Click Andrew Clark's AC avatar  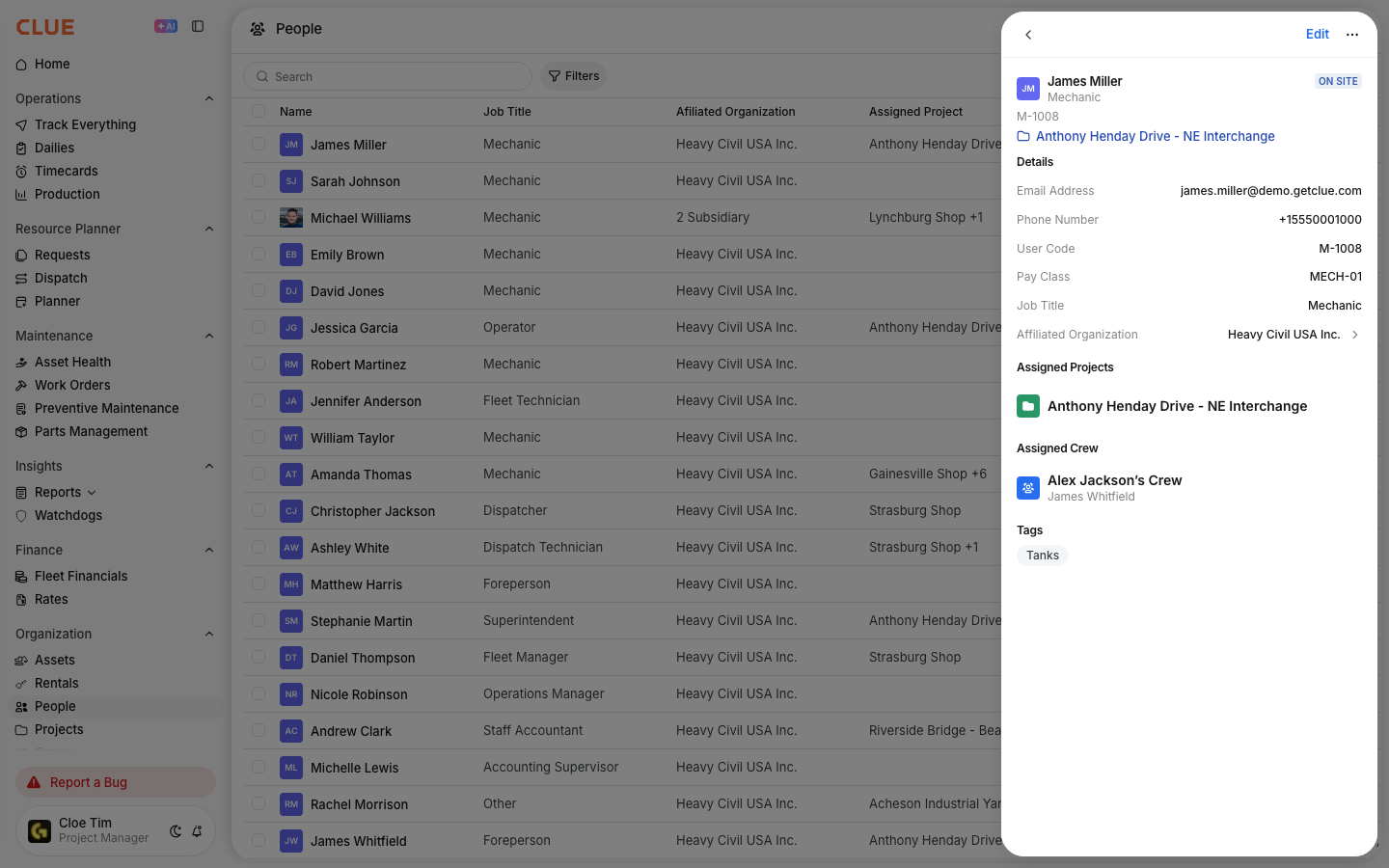point(291,731)
